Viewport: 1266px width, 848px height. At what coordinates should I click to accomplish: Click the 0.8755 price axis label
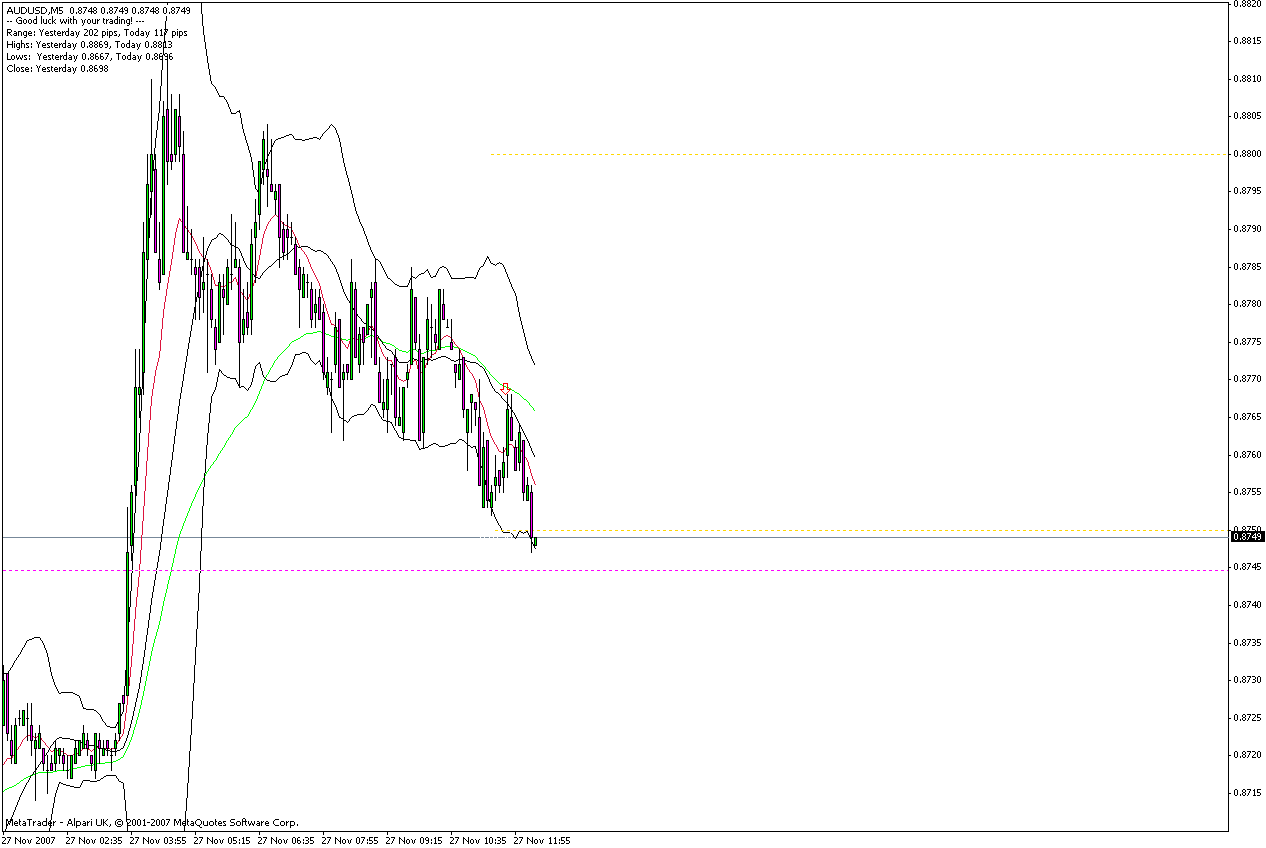1247,492
